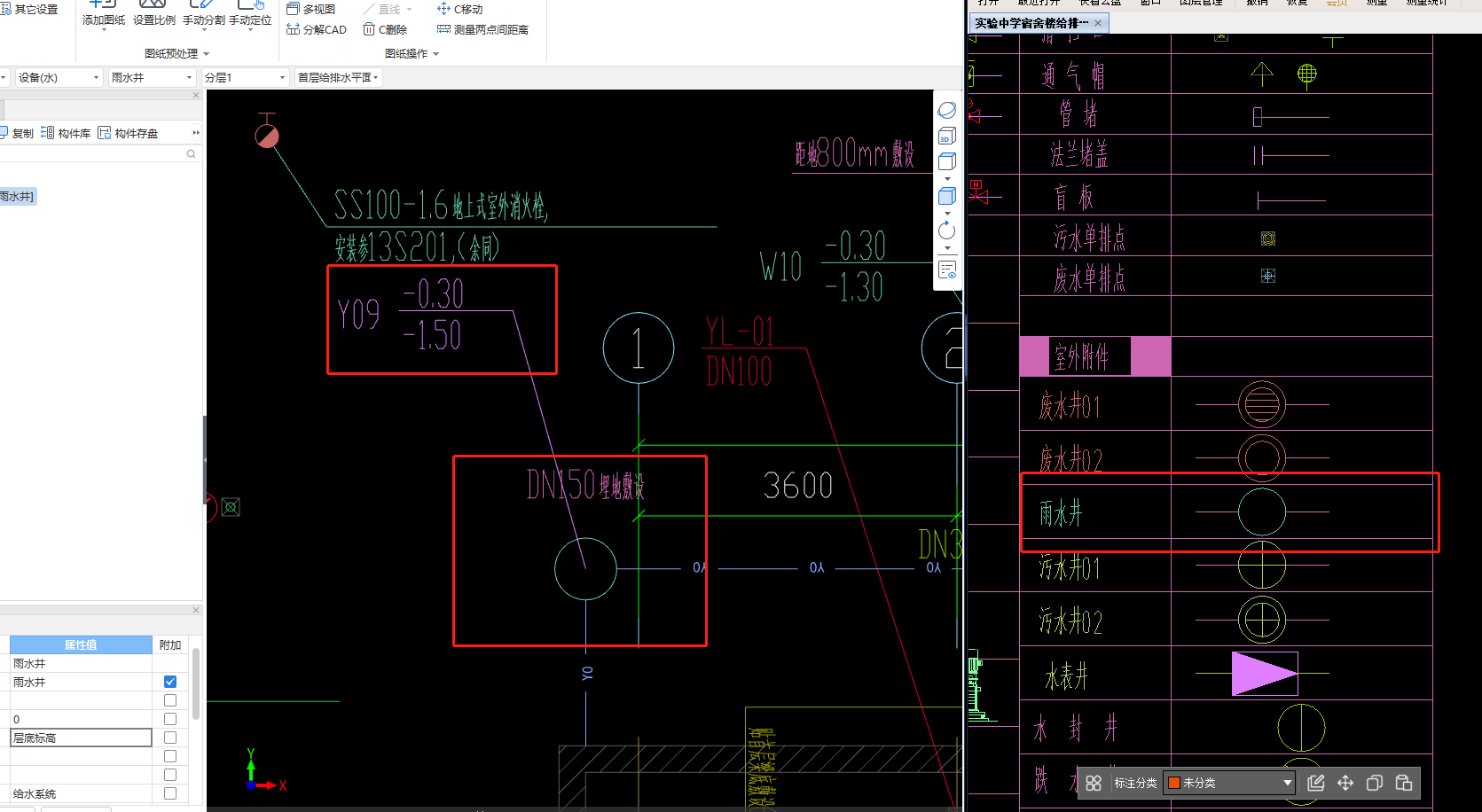Click the four-arrow move icon in annotation bar
1482x812 pixels.
coord(1345,783)
